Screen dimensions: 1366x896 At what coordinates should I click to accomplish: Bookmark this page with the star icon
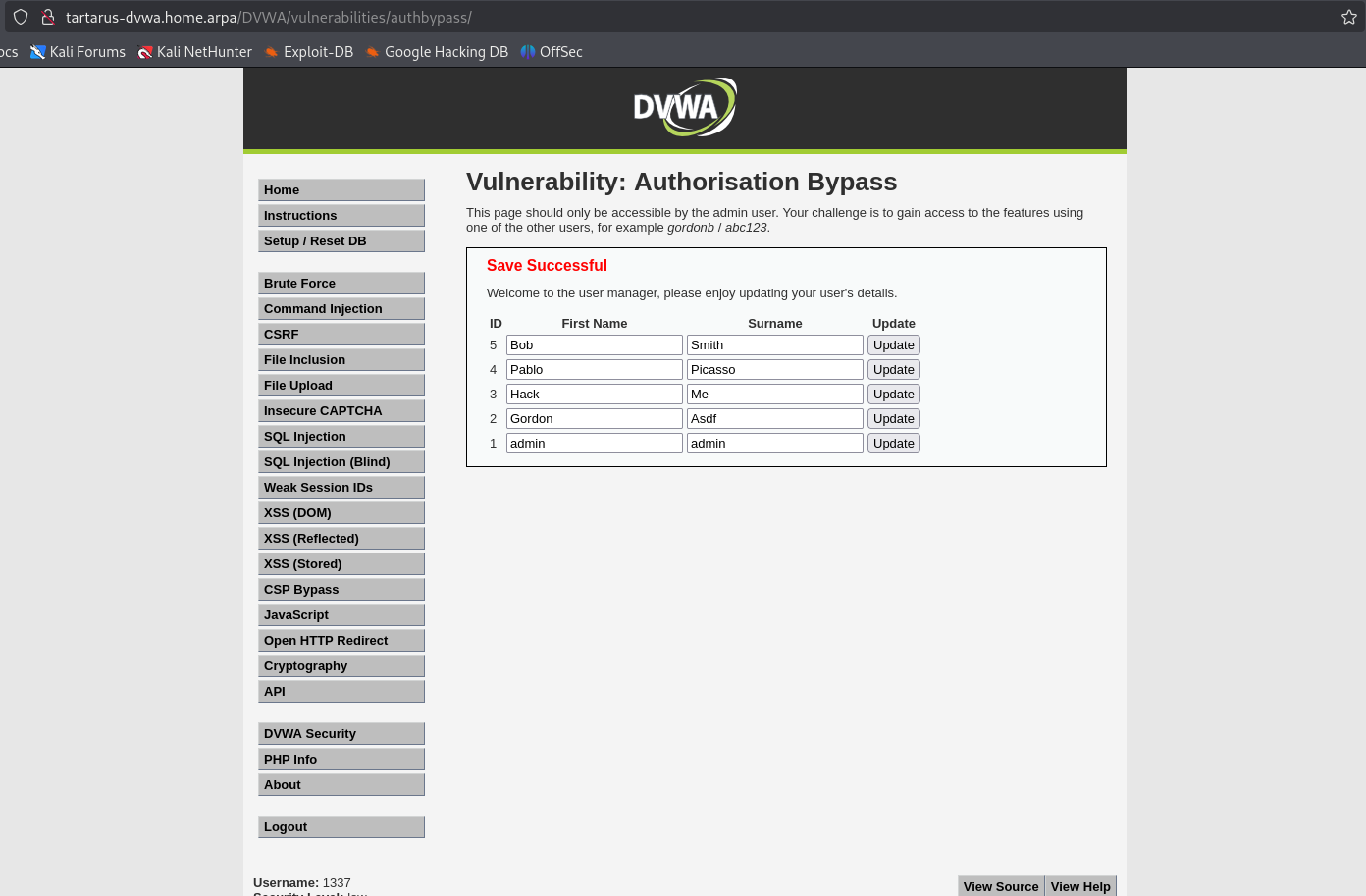pyautogui.click(x=1348, y=17)
